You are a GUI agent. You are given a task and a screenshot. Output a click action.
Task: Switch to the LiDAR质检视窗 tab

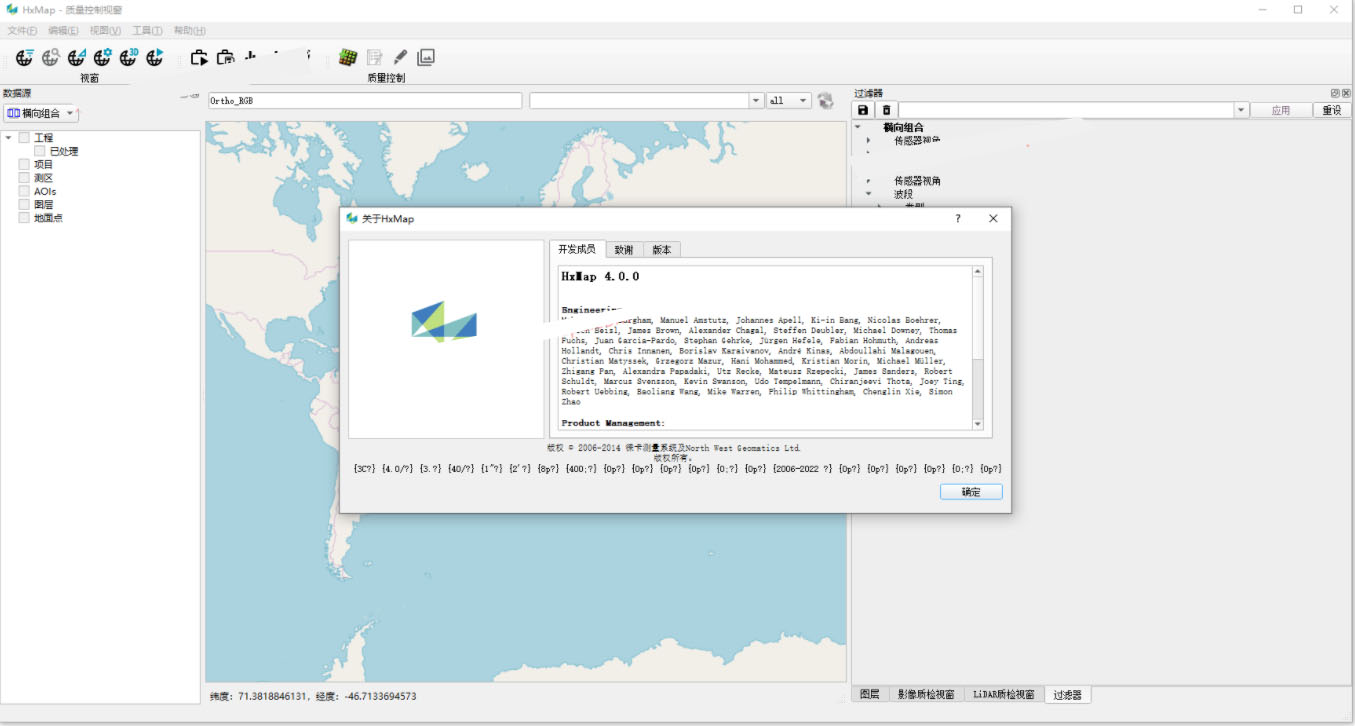point(1004,694)
